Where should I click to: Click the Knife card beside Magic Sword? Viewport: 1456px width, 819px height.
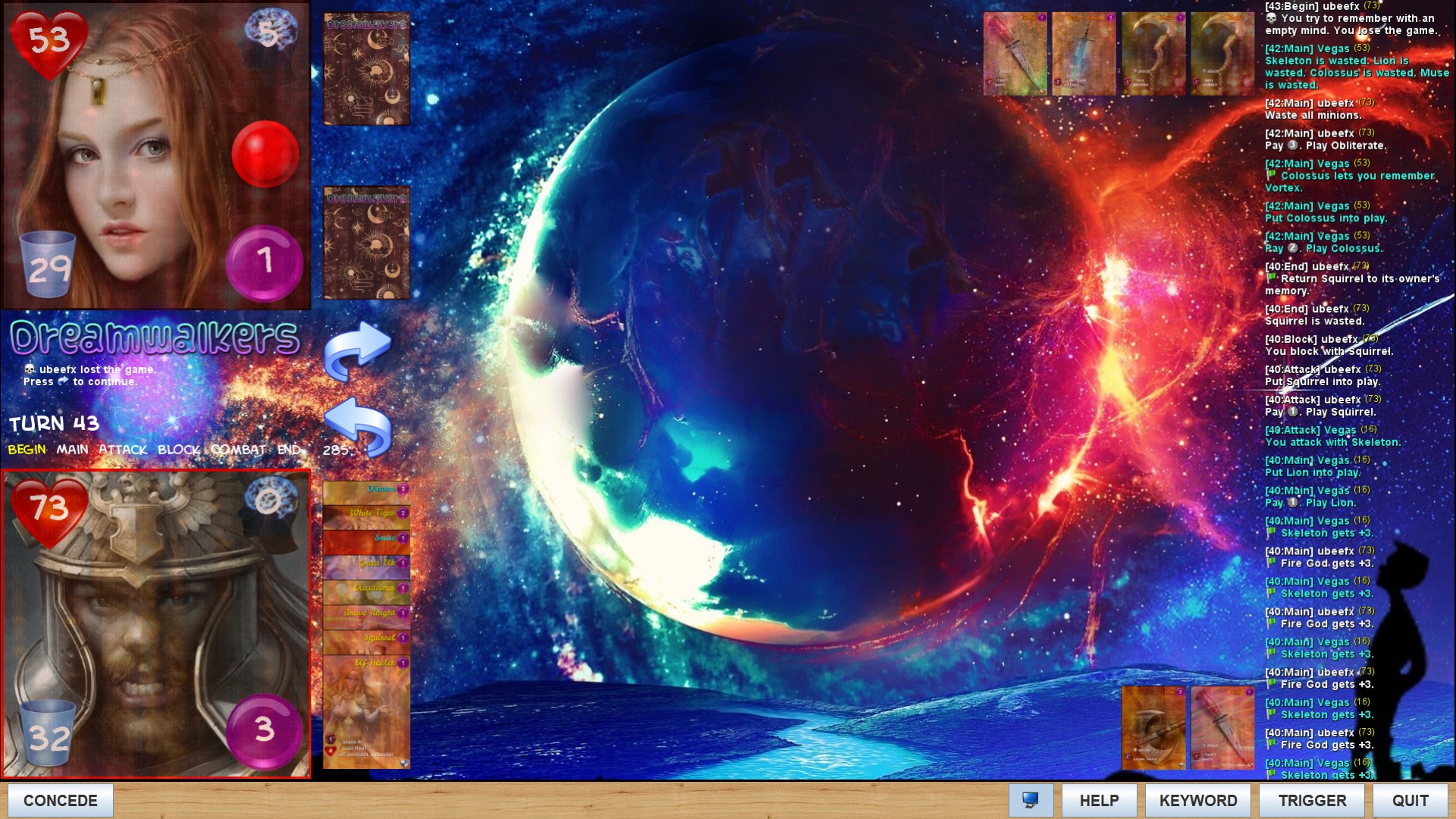click(x=1015, y=54)
